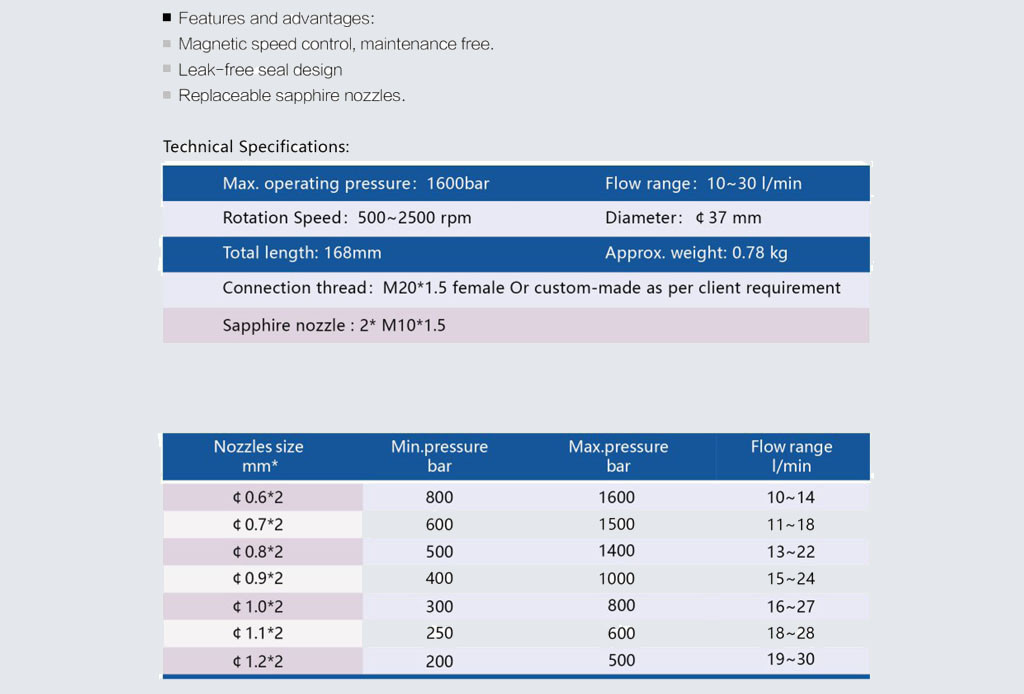The height and width of the screenshot is (694, 1024).
Task: Click max pressure value '1000'
Action: (616, 578)
